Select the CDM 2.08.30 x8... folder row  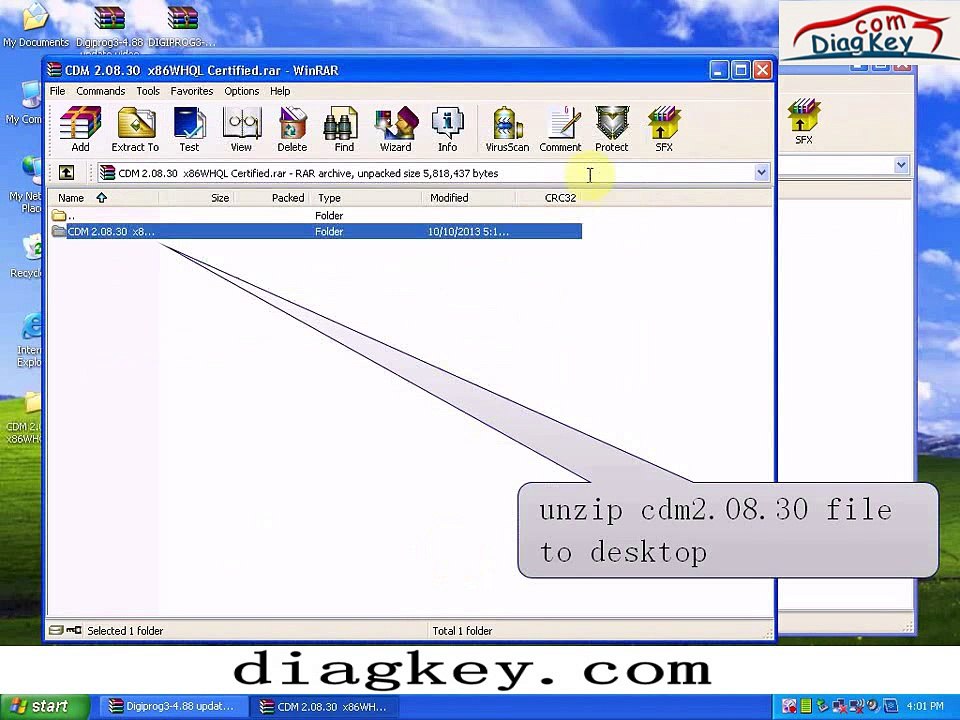coord(316,231)
